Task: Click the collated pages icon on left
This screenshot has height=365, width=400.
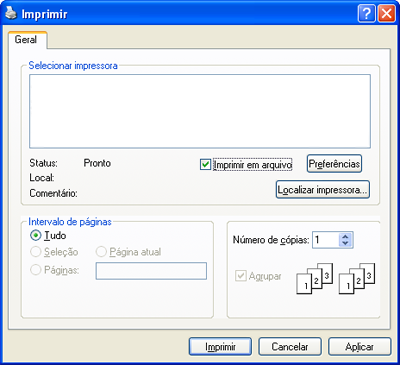Action: tap(315, 279)
